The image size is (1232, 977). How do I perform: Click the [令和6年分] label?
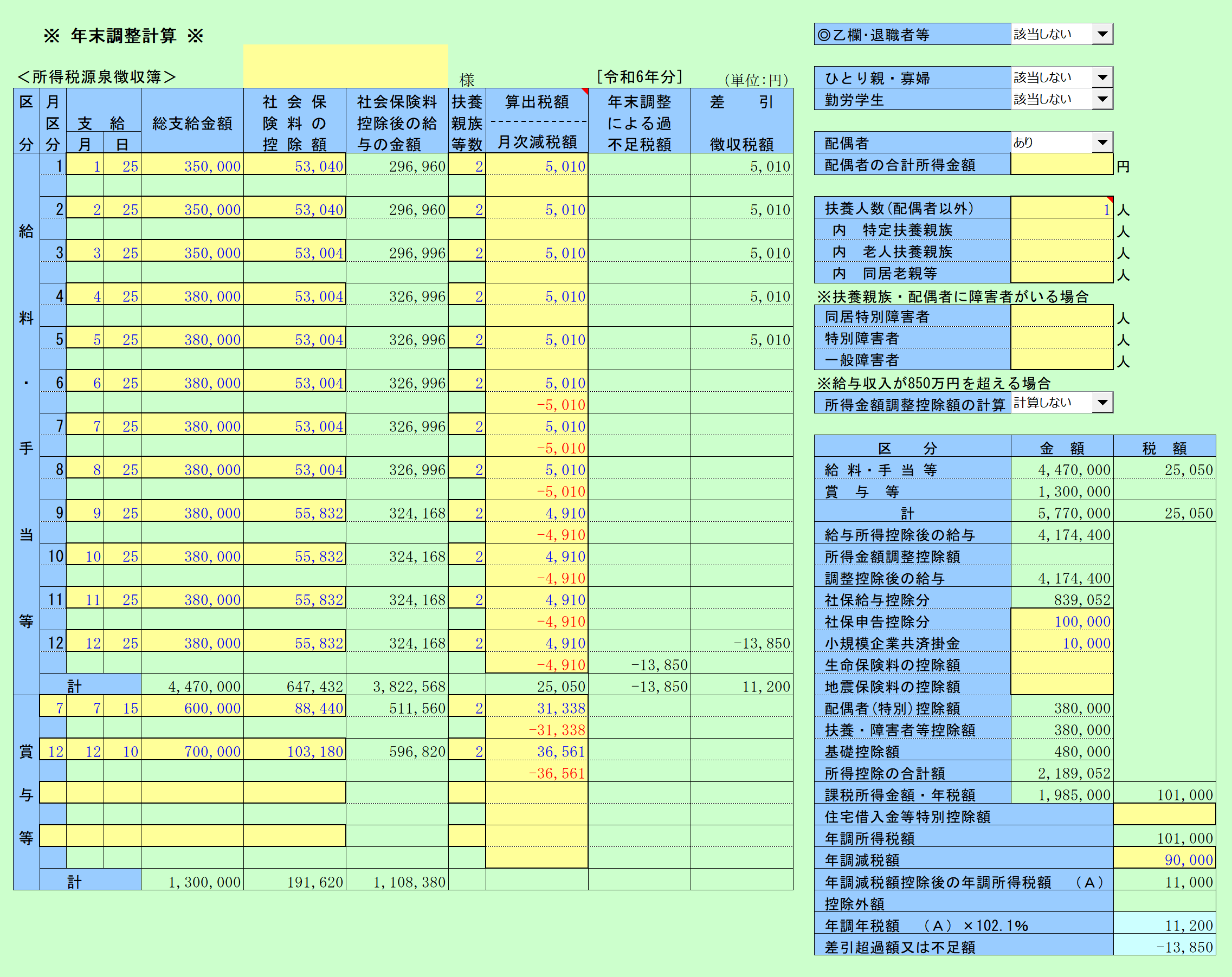tap(639, 76)
